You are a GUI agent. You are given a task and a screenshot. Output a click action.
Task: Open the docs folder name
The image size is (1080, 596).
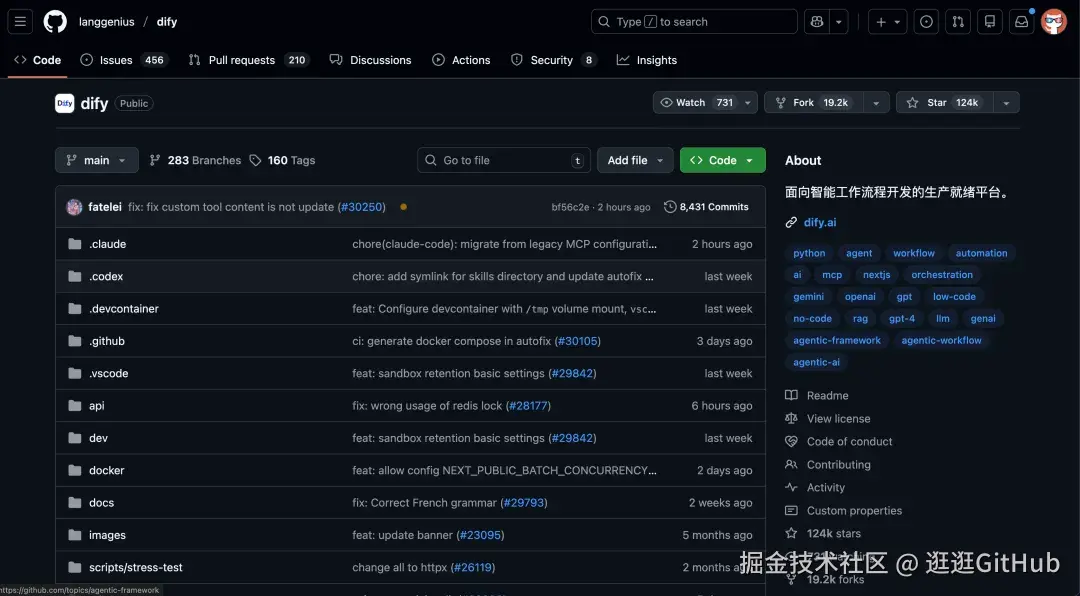(101, 503)
